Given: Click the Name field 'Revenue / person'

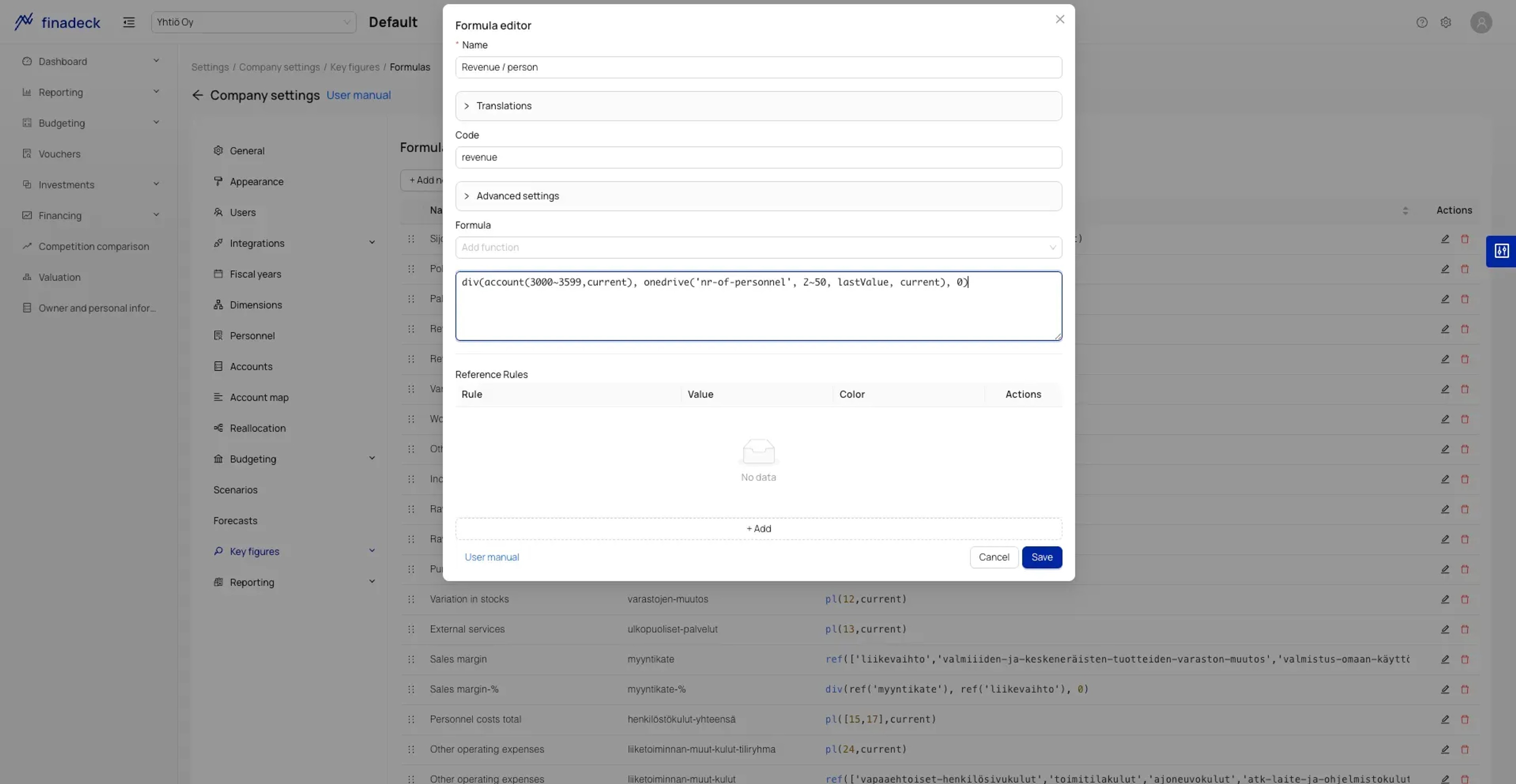Looking at the screenshot, I should [758, 67].
